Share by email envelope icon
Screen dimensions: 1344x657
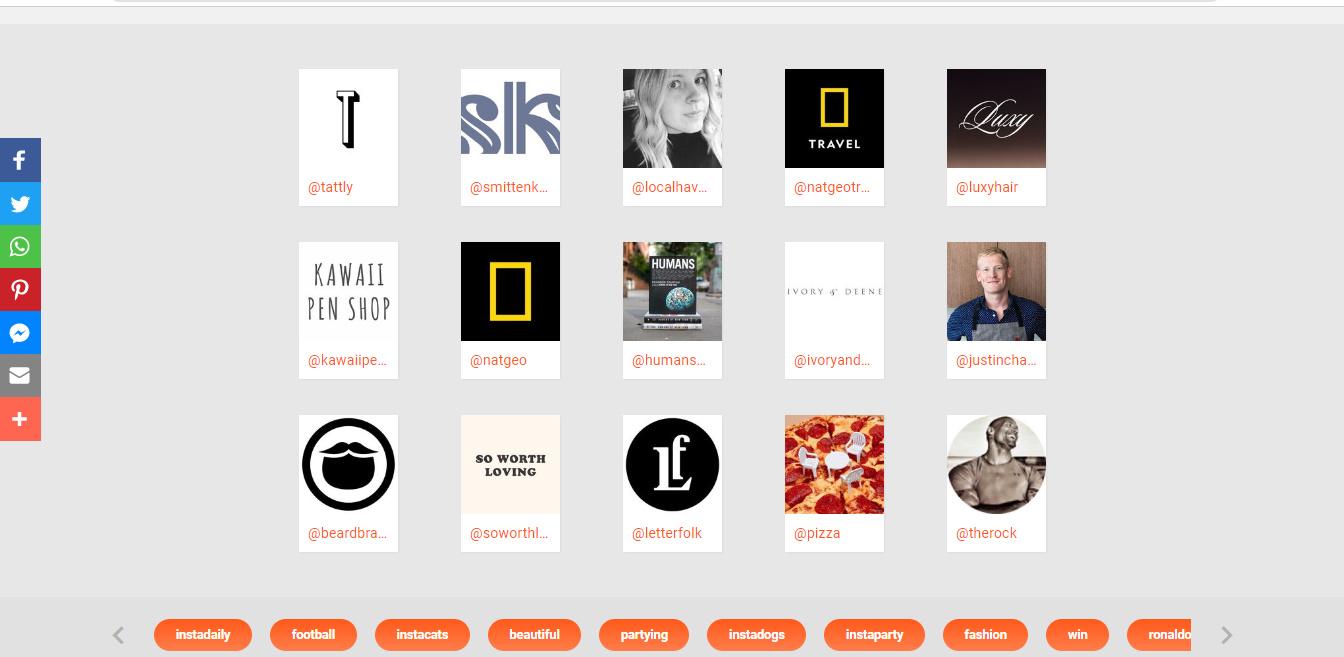[x=20, y=376]
